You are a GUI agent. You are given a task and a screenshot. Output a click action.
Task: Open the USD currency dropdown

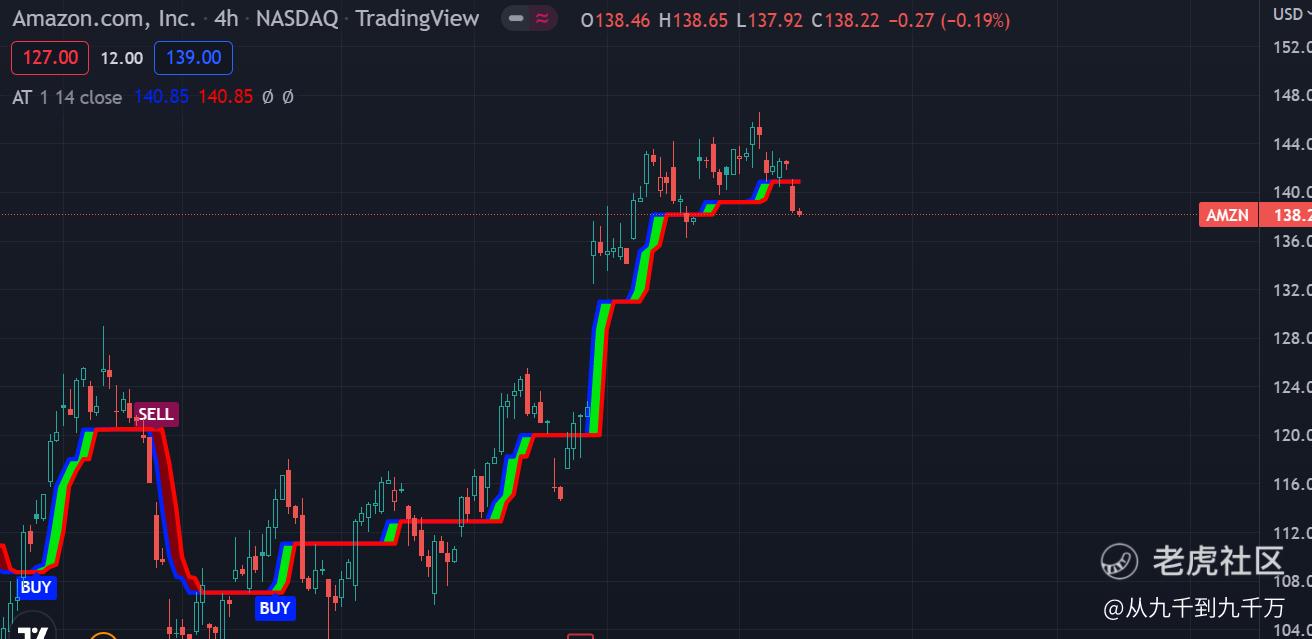point(1291,13)
